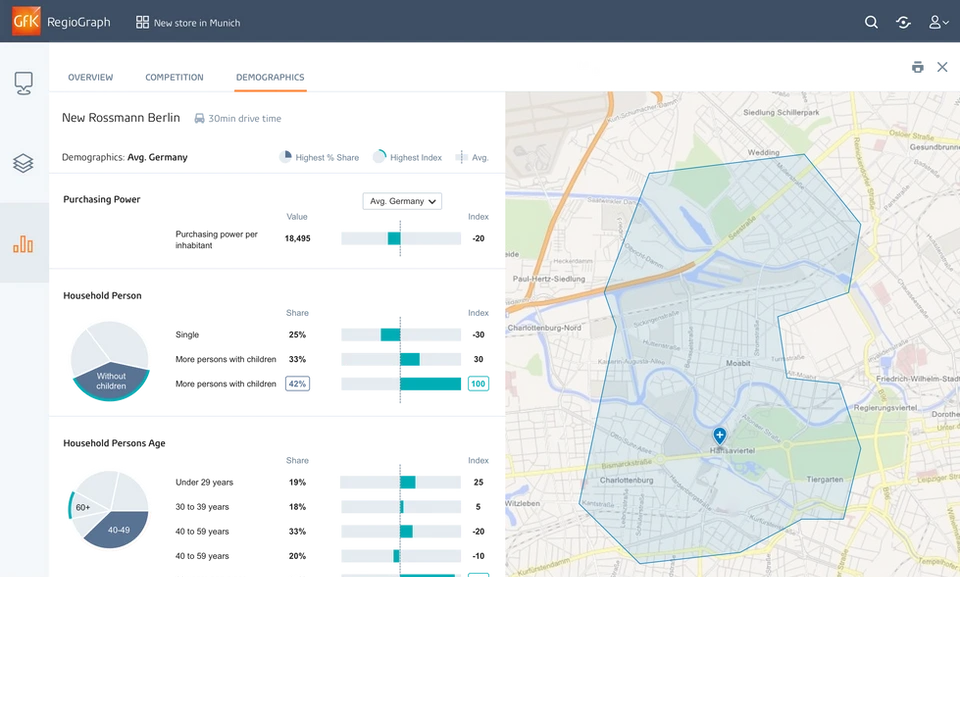Click the Charlottenburg label on map
The height and width of the screenshot is (719, 960).
click(626, 480)
